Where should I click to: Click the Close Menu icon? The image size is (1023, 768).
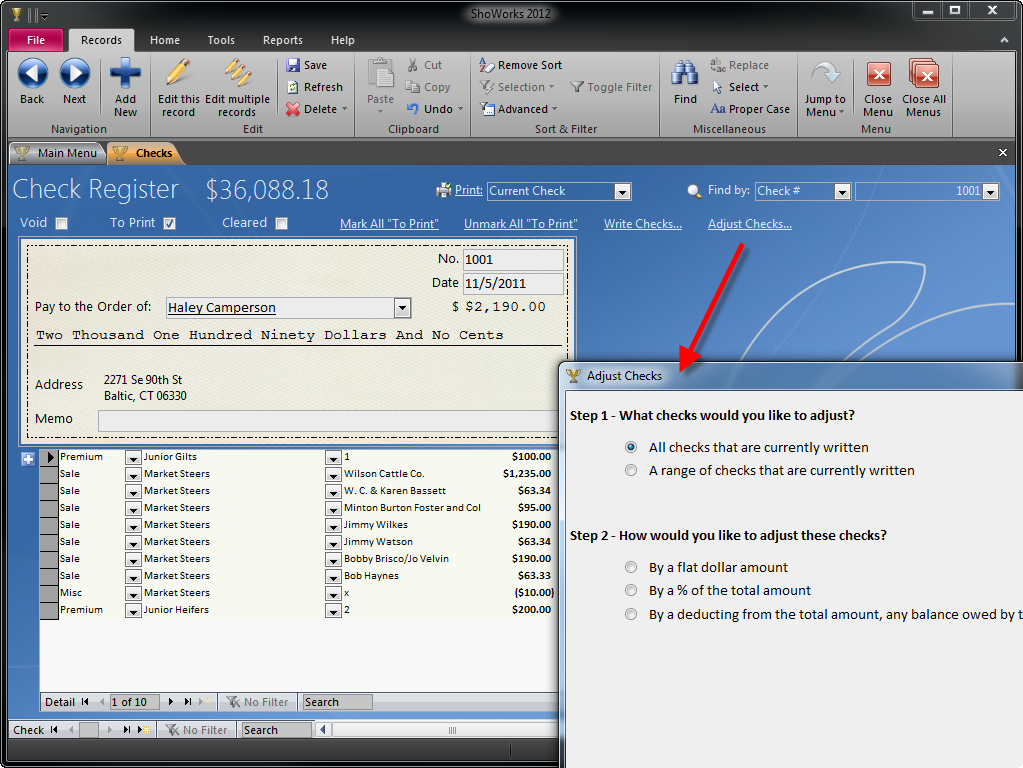pyautogui.click(x=877, y=75)
